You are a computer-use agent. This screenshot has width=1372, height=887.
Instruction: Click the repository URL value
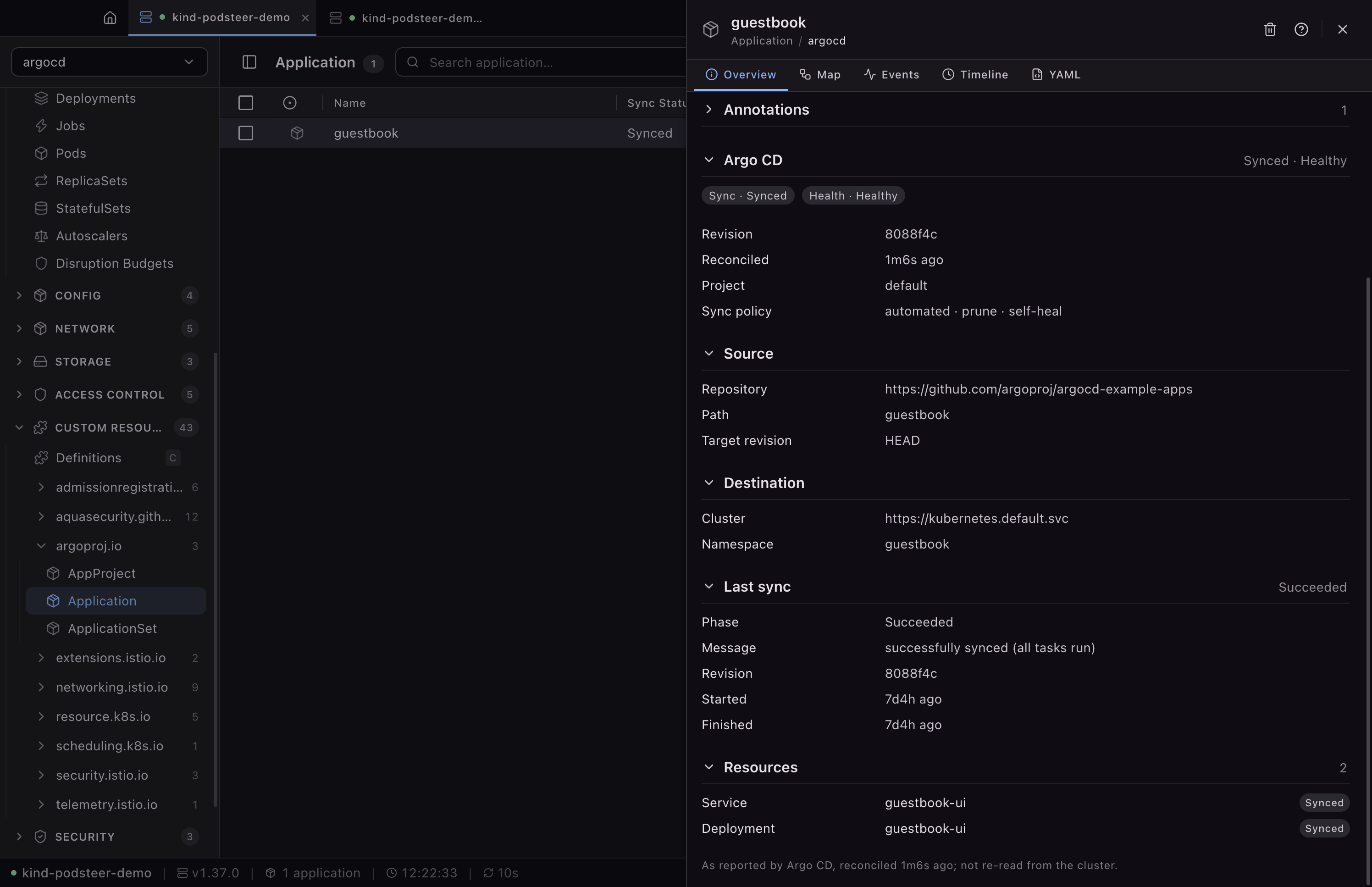pyautogui.click(x=1038, y=389)
